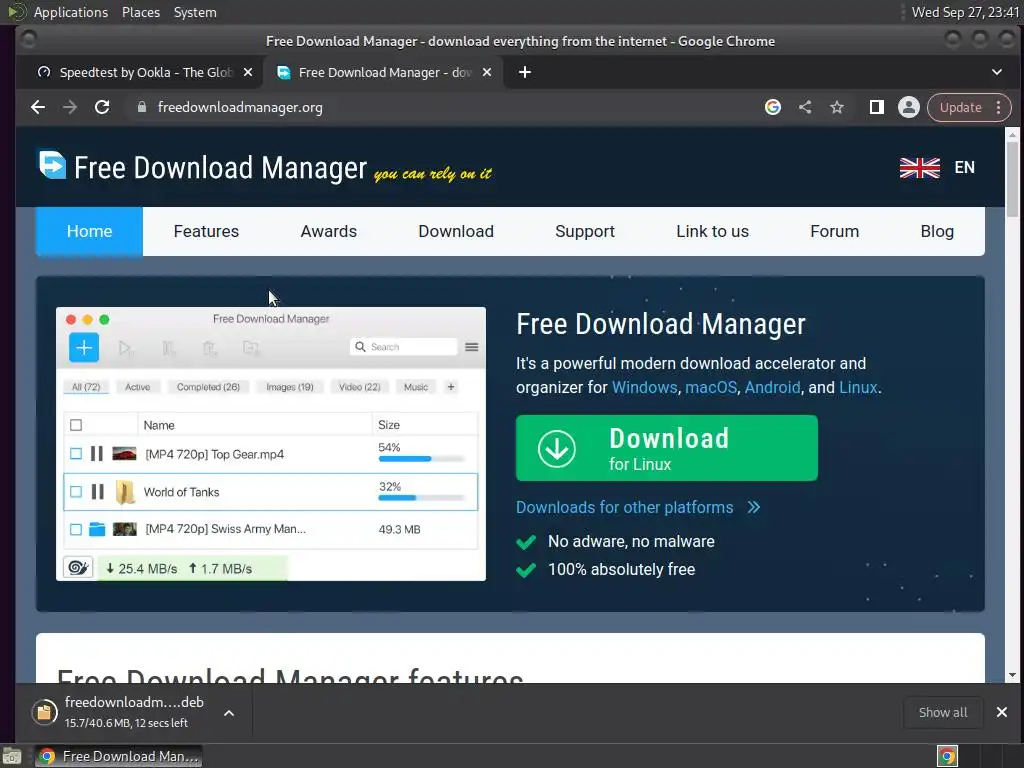1024x768 pixels.
Task: Click the Free Download Manager logo icon
Action: (x=52, y=165)
